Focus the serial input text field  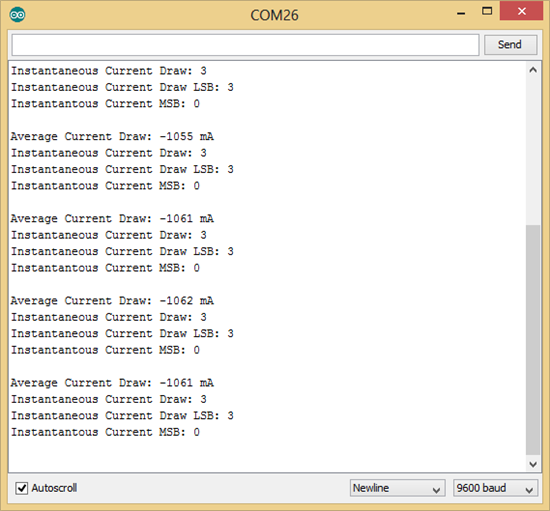tap(246, 45)
